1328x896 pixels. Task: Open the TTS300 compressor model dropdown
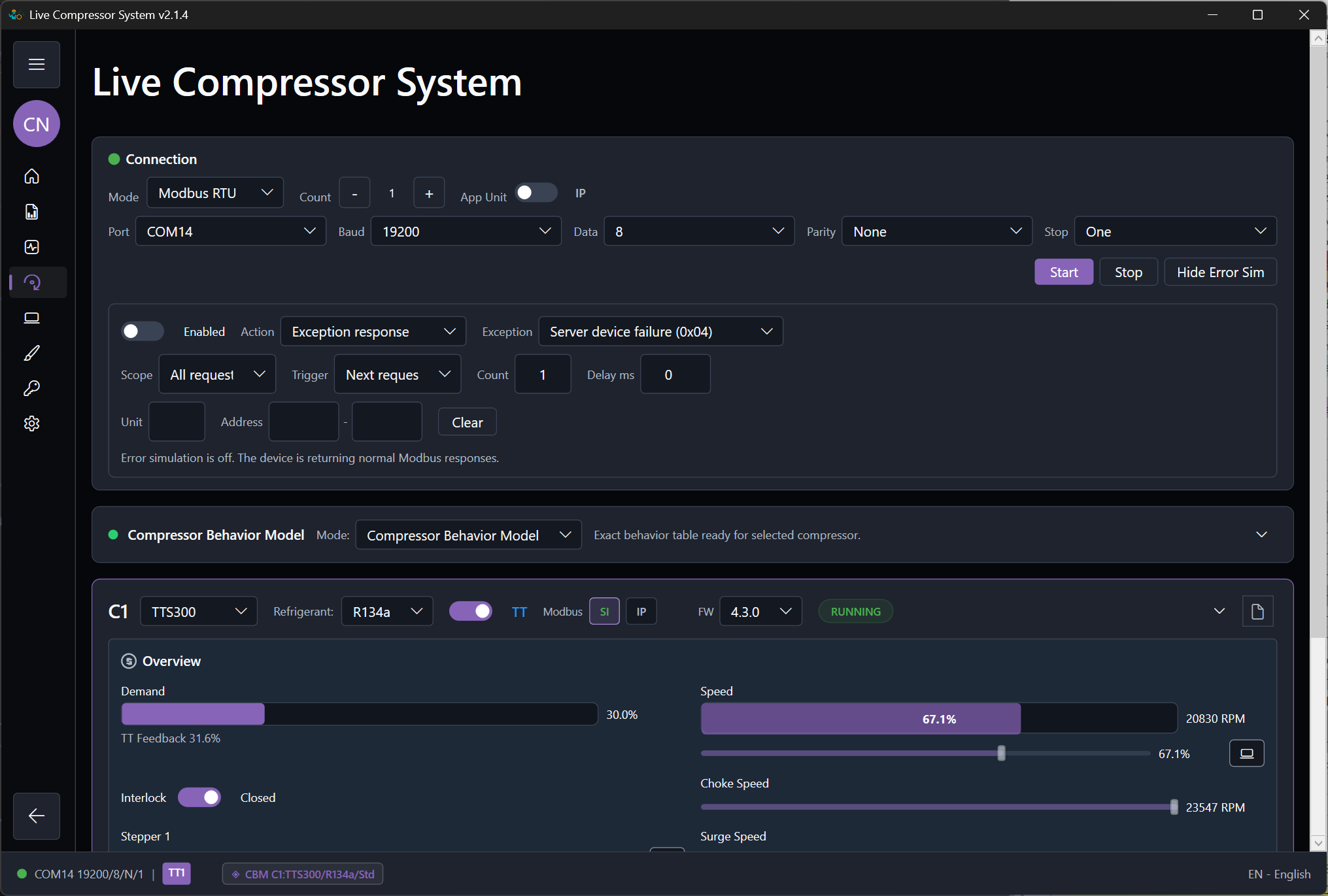click(x=199, y=612)
